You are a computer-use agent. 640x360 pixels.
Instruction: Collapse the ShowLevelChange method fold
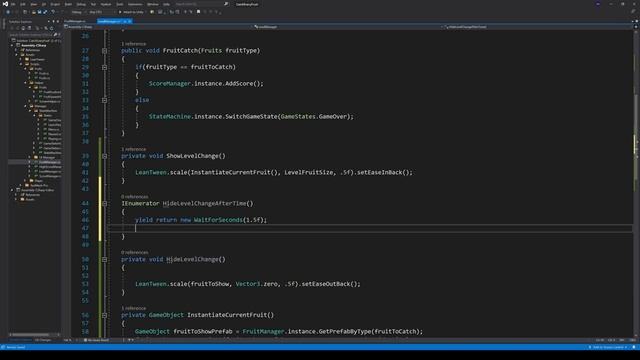click(x=104, y=156)
